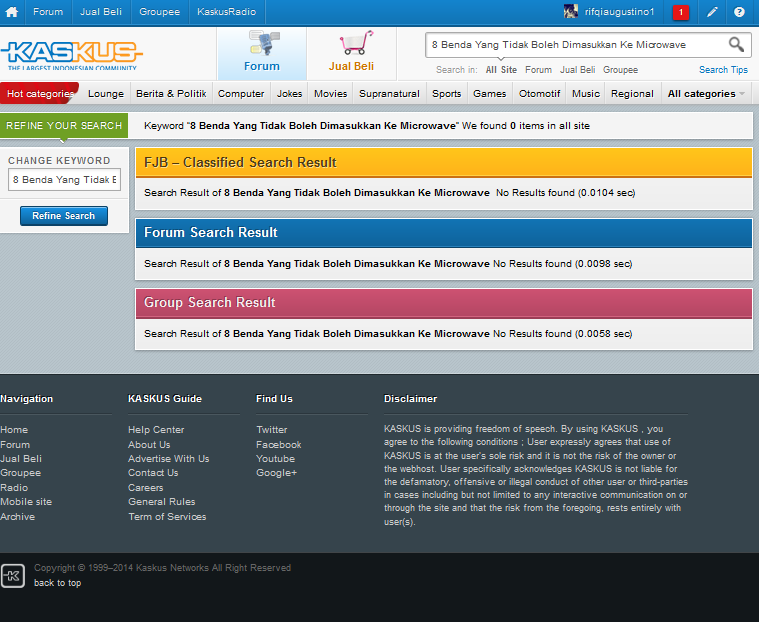
Task: Click FJB – Classified Search Result header
Action: (444, 163)
